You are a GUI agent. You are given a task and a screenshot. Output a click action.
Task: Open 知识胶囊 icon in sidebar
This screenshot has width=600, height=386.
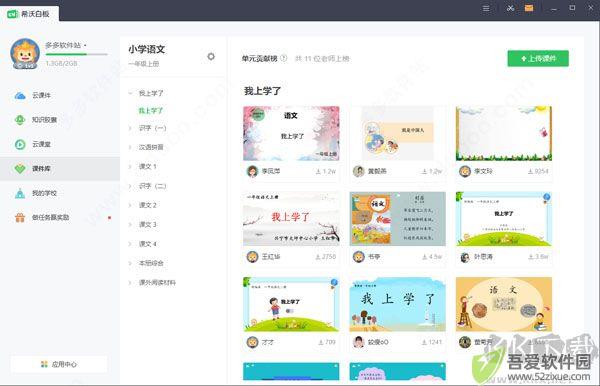[x=20, y=120]
